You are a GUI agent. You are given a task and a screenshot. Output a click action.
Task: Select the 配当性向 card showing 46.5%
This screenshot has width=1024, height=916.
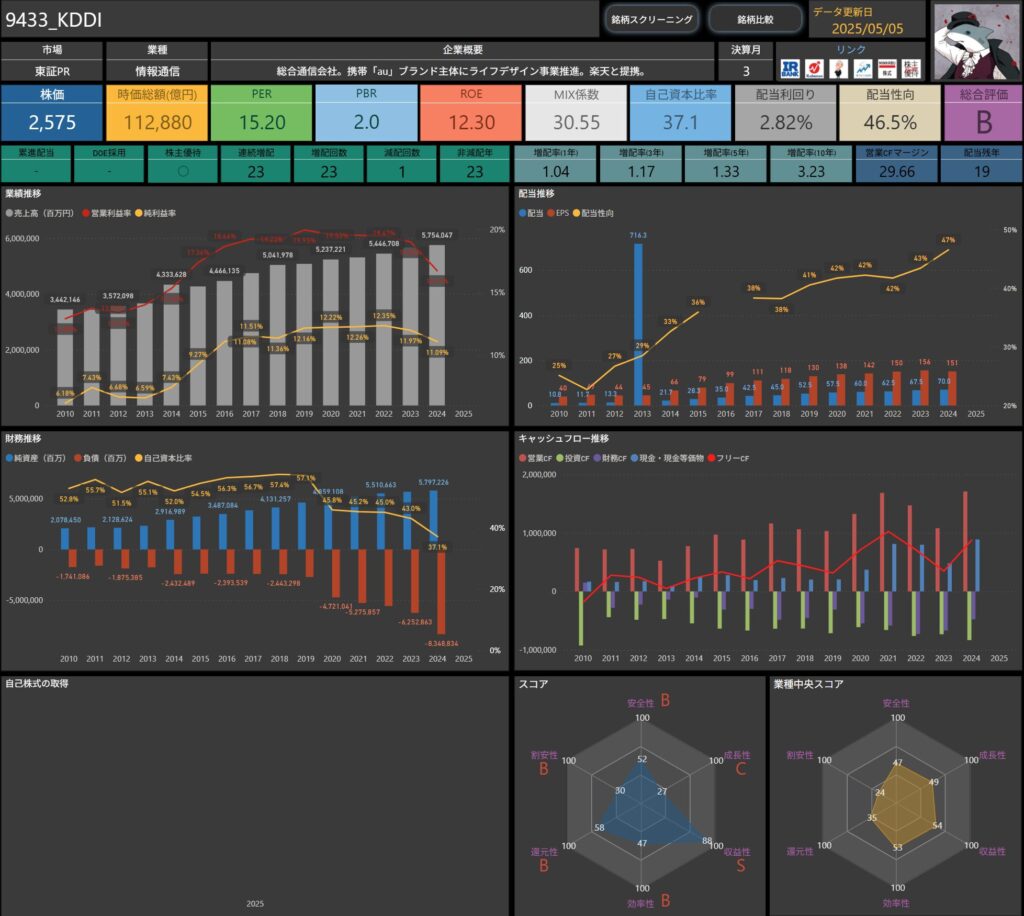point(890,113)
